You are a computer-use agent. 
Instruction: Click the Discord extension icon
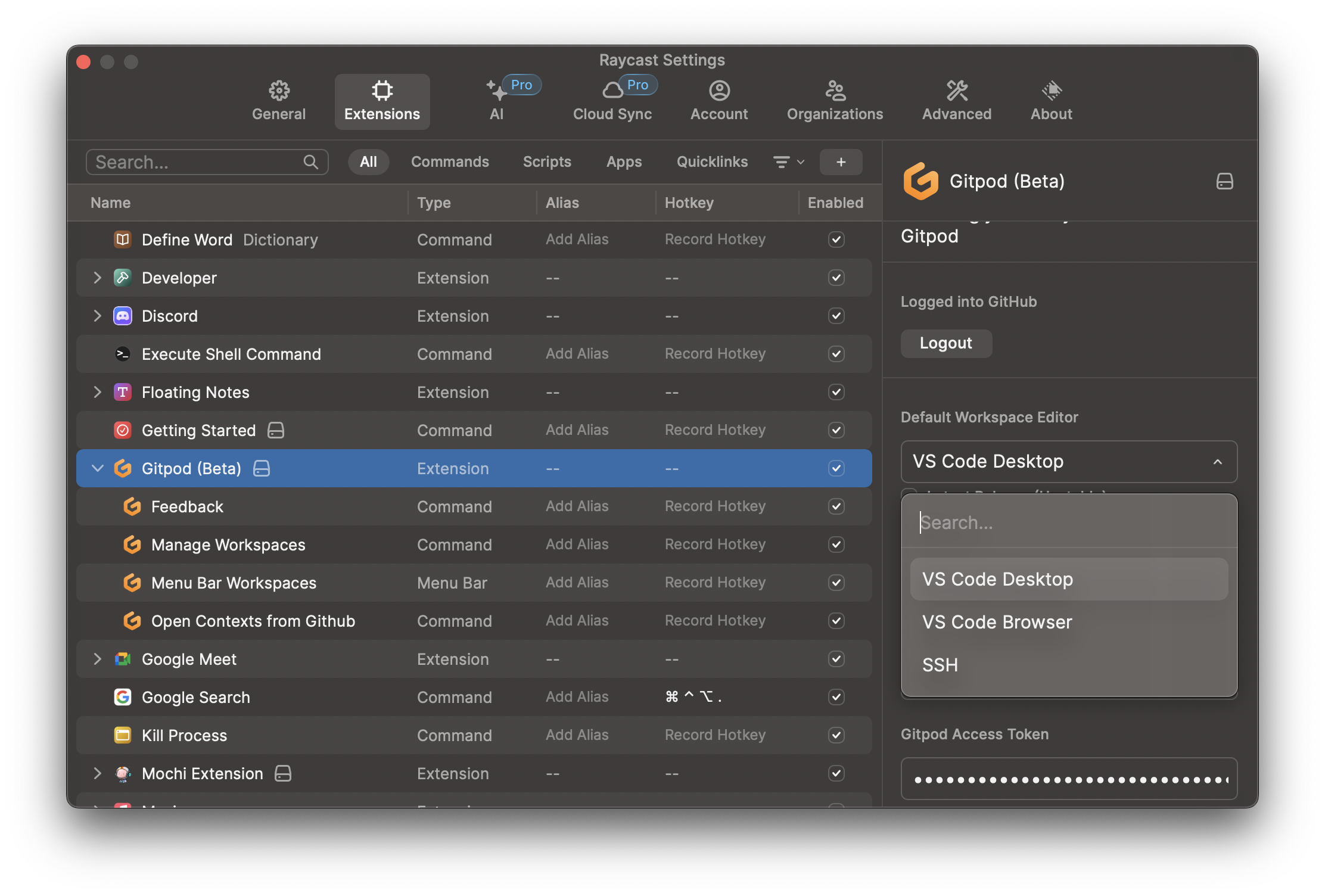tap(123, 316)
